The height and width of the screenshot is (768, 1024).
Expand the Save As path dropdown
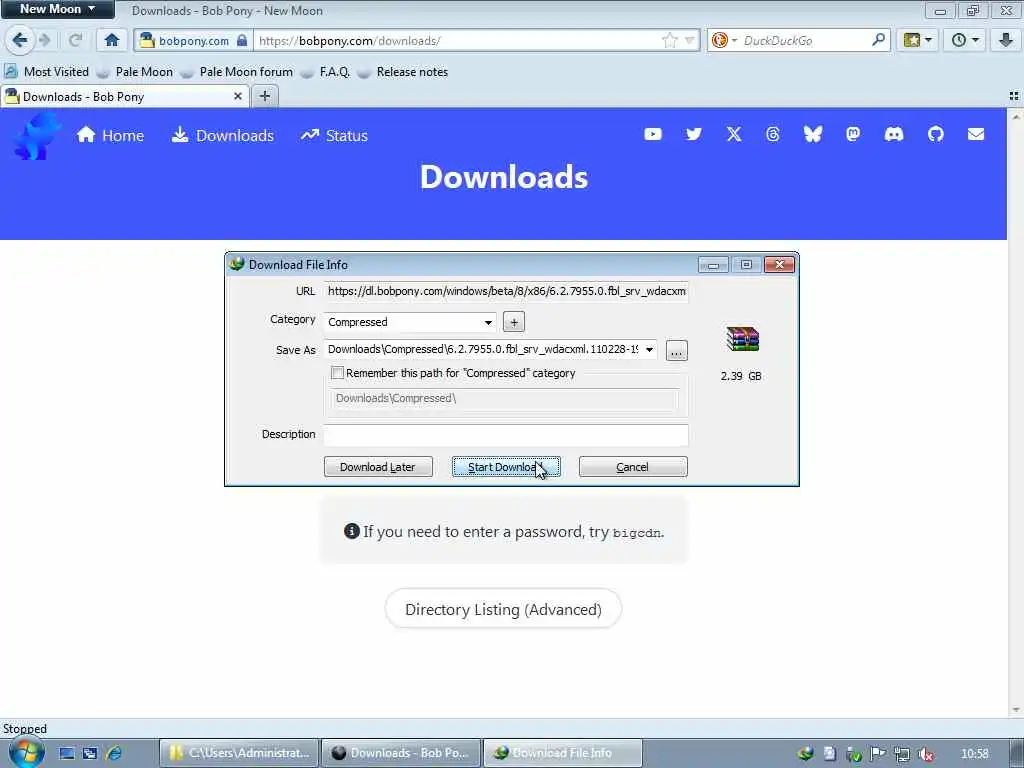(x=649, y=349)
